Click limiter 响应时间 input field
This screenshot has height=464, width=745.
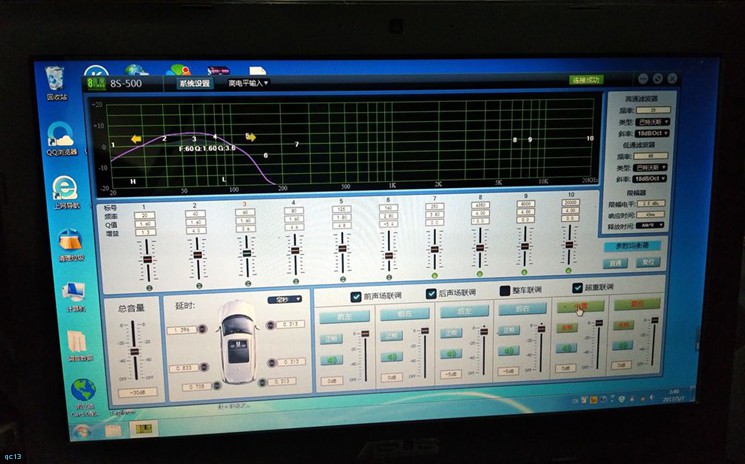point(650,215)
